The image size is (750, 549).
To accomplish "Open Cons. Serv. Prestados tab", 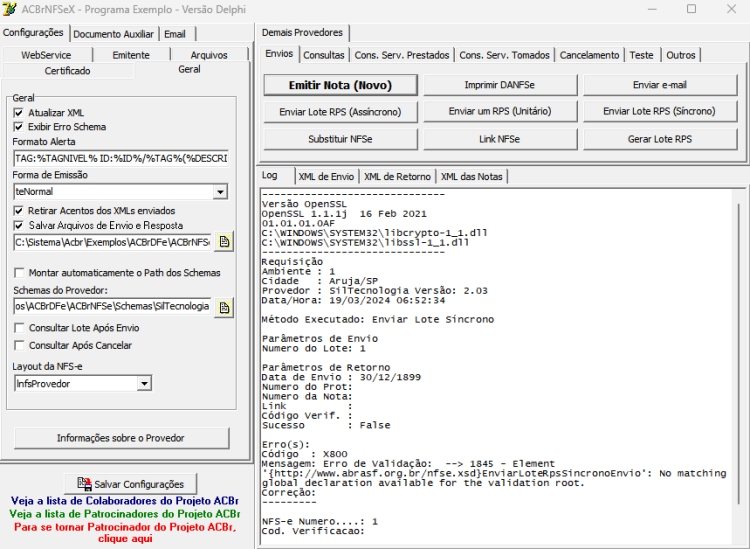I will point(402,55).
